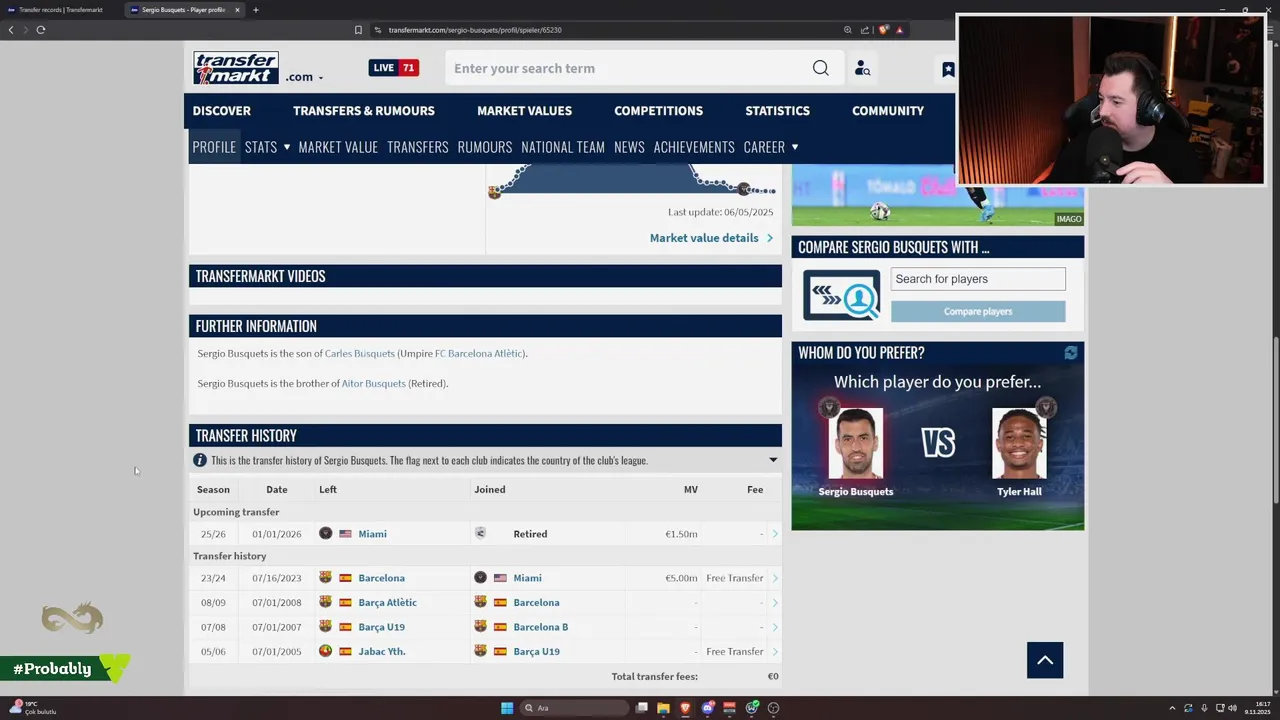Click Jabac Yth. club crest
This screenshot has width=1280, height=720.
pos(325,651)
